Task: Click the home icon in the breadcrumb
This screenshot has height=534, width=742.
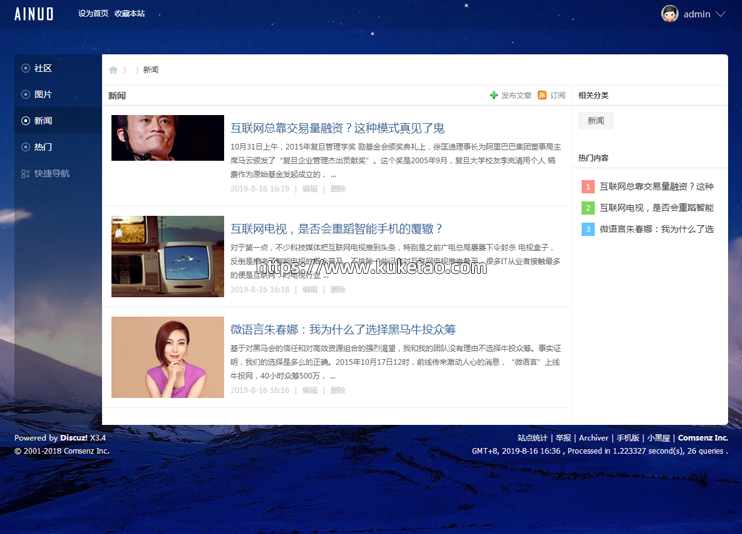Action: 113,70
